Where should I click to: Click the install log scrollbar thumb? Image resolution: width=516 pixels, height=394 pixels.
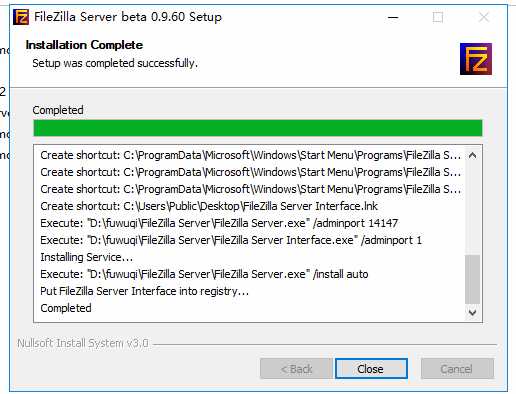[472, 279]
